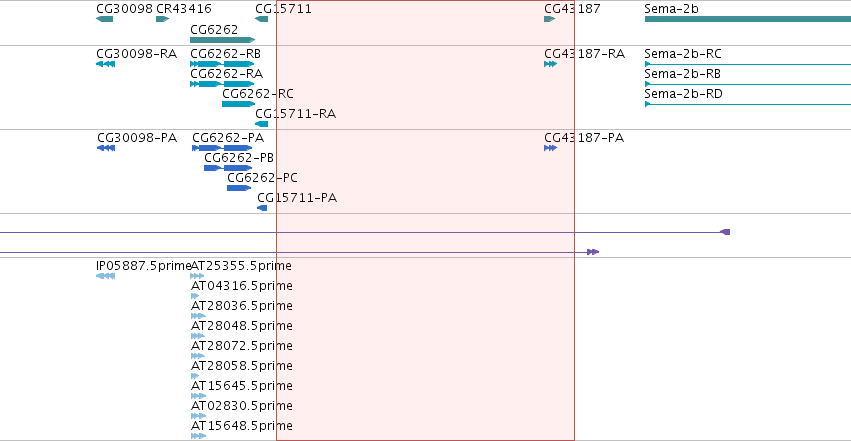Open the CG15711-RA transcript label
Image resolution: width=851 pixels, height=441 pixels.
(x=296, y=114)
